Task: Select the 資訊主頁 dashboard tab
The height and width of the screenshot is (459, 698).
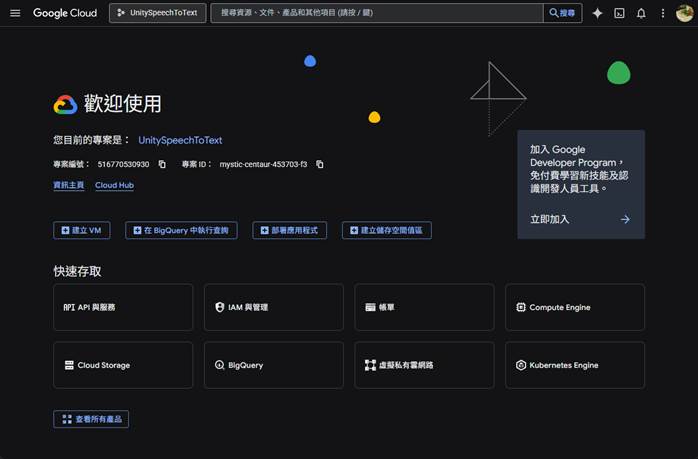Action: [68, 185]
